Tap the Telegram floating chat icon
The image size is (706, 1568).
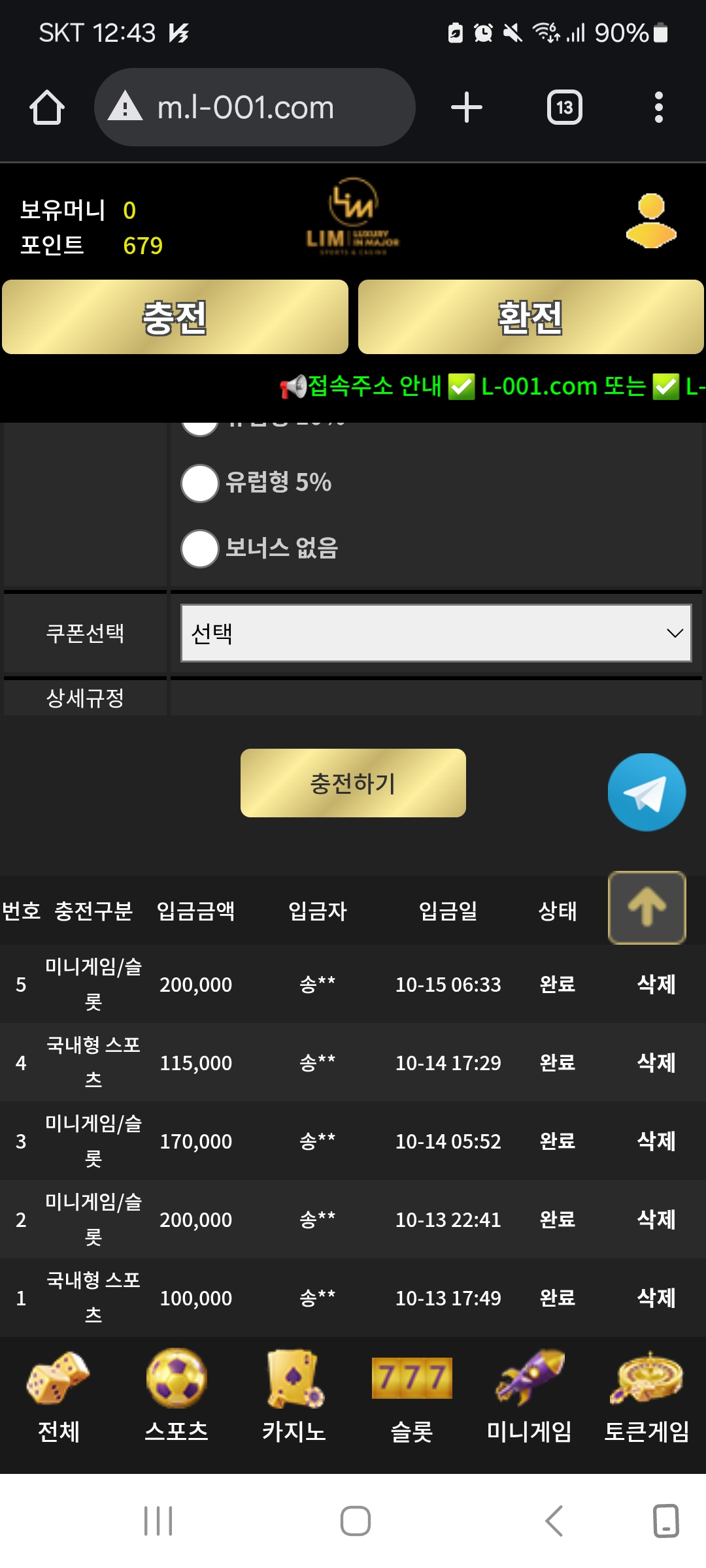click(647, 792)
